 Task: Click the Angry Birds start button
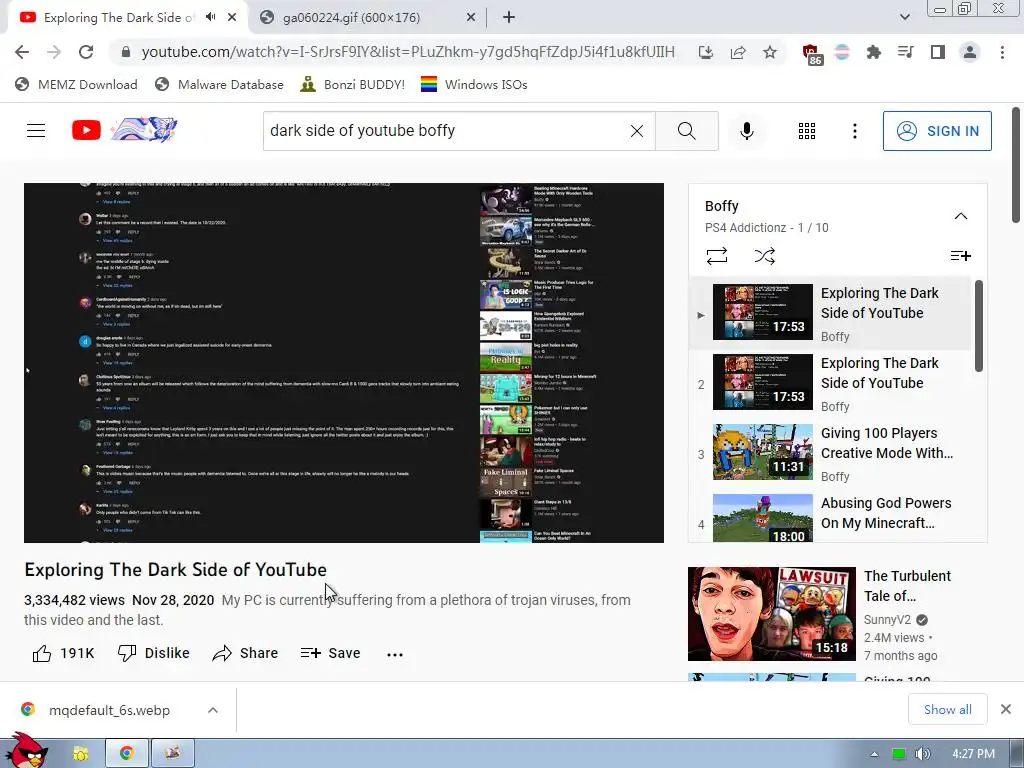tap(27, 751)
